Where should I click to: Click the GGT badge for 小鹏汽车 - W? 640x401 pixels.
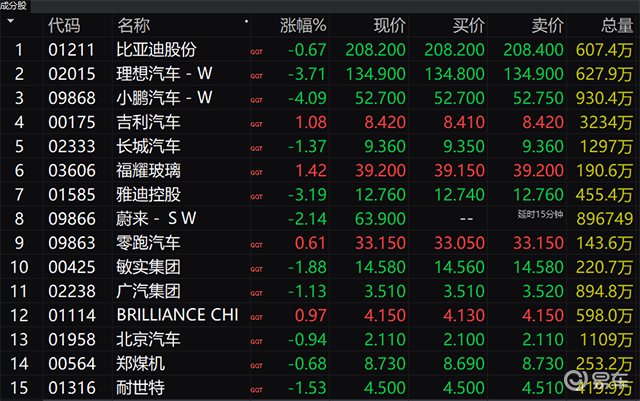(256, 100)
